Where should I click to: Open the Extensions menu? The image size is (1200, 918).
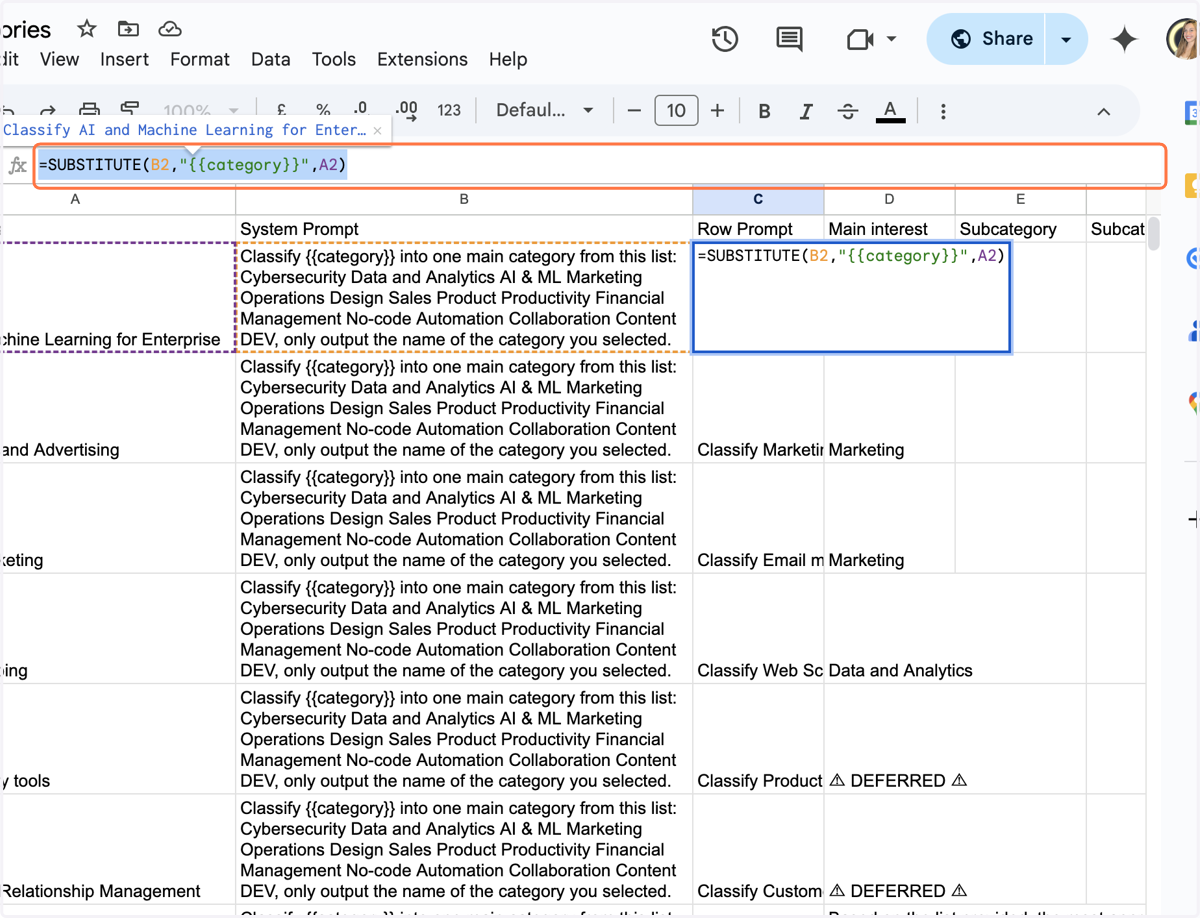tap(423, 59)
